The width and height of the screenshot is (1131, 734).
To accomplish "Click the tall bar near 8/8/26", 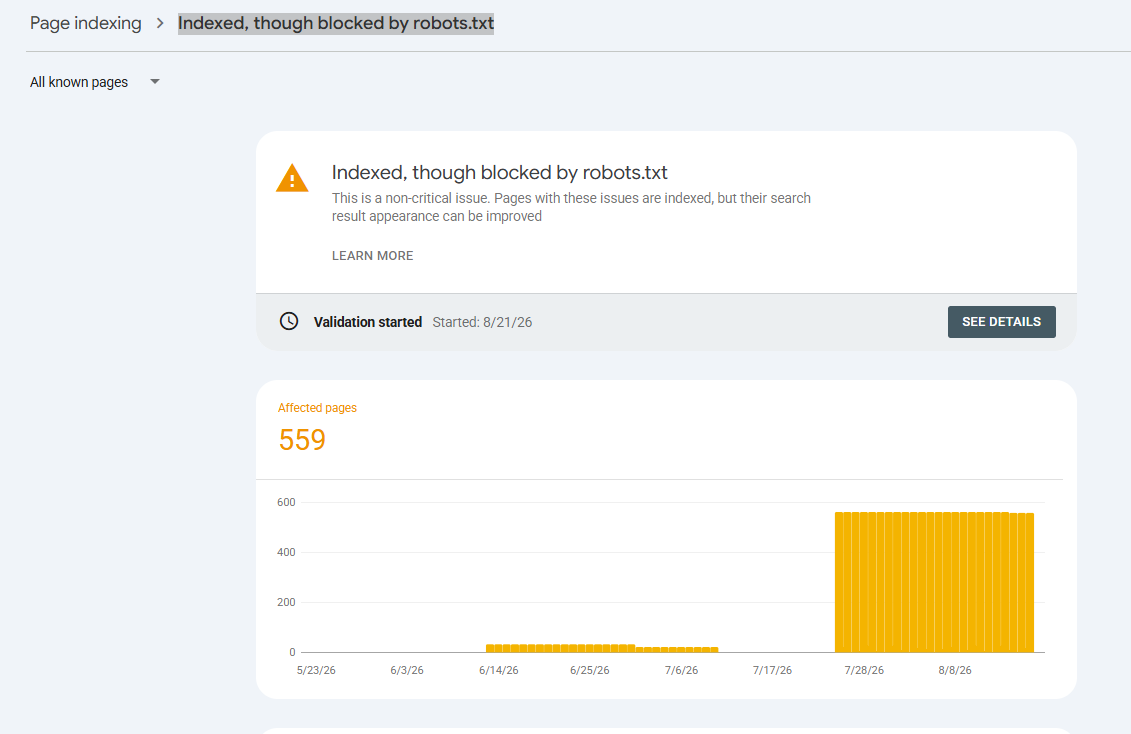I will tap(955, 583).
